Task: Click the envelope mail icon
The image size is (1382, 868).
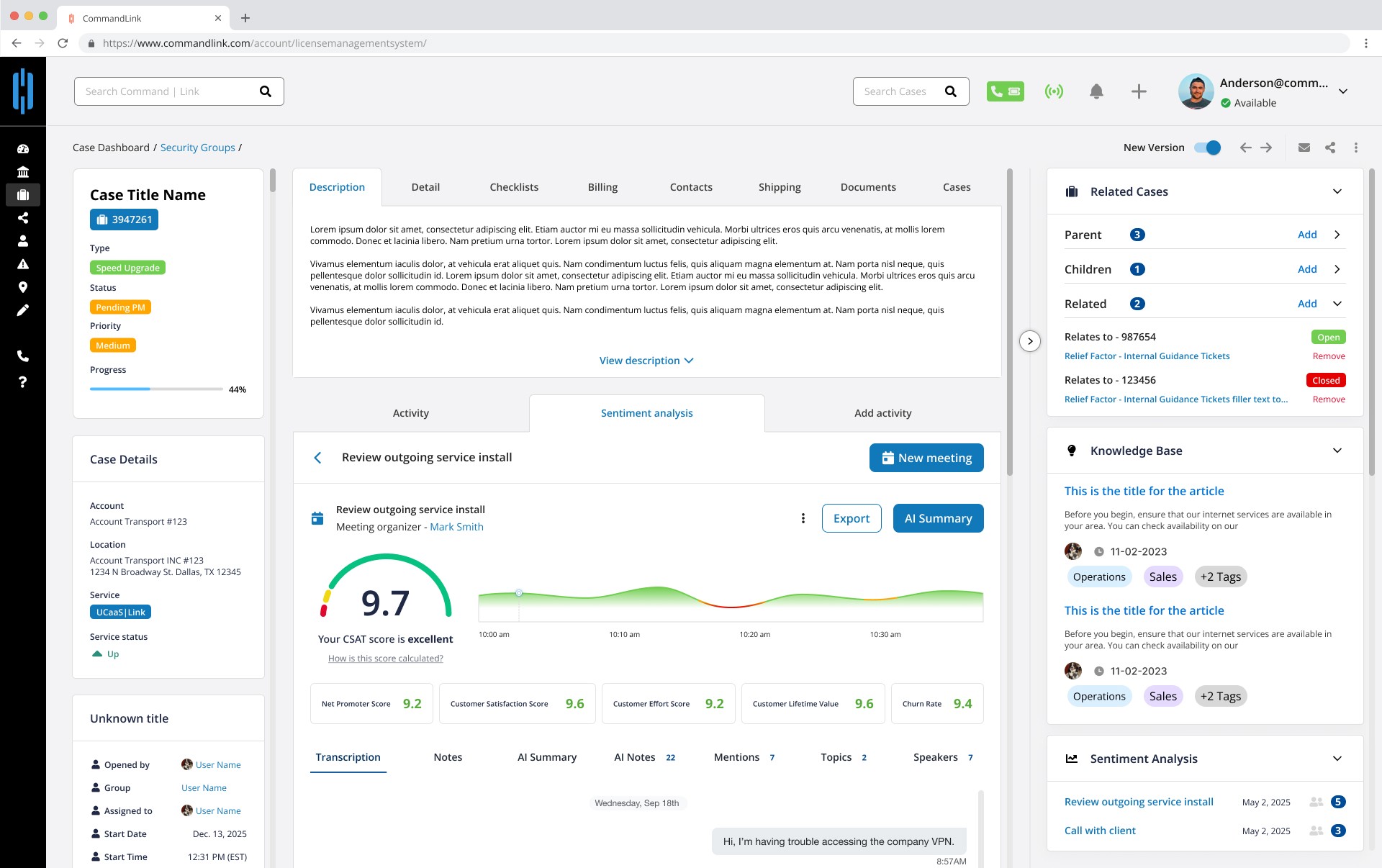Action: click(1304, 148)
